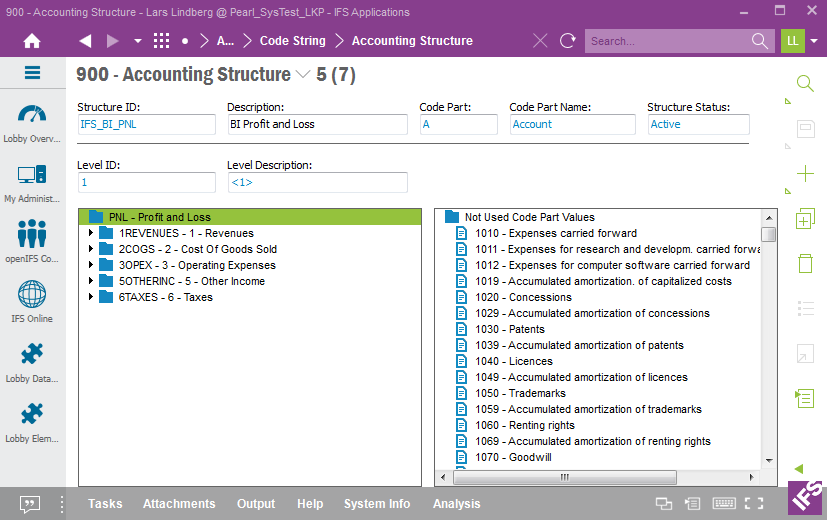Open openIFS Community sidebar icon
The height and width of the screenshot is (520, 827).
(x=32, y=241)
